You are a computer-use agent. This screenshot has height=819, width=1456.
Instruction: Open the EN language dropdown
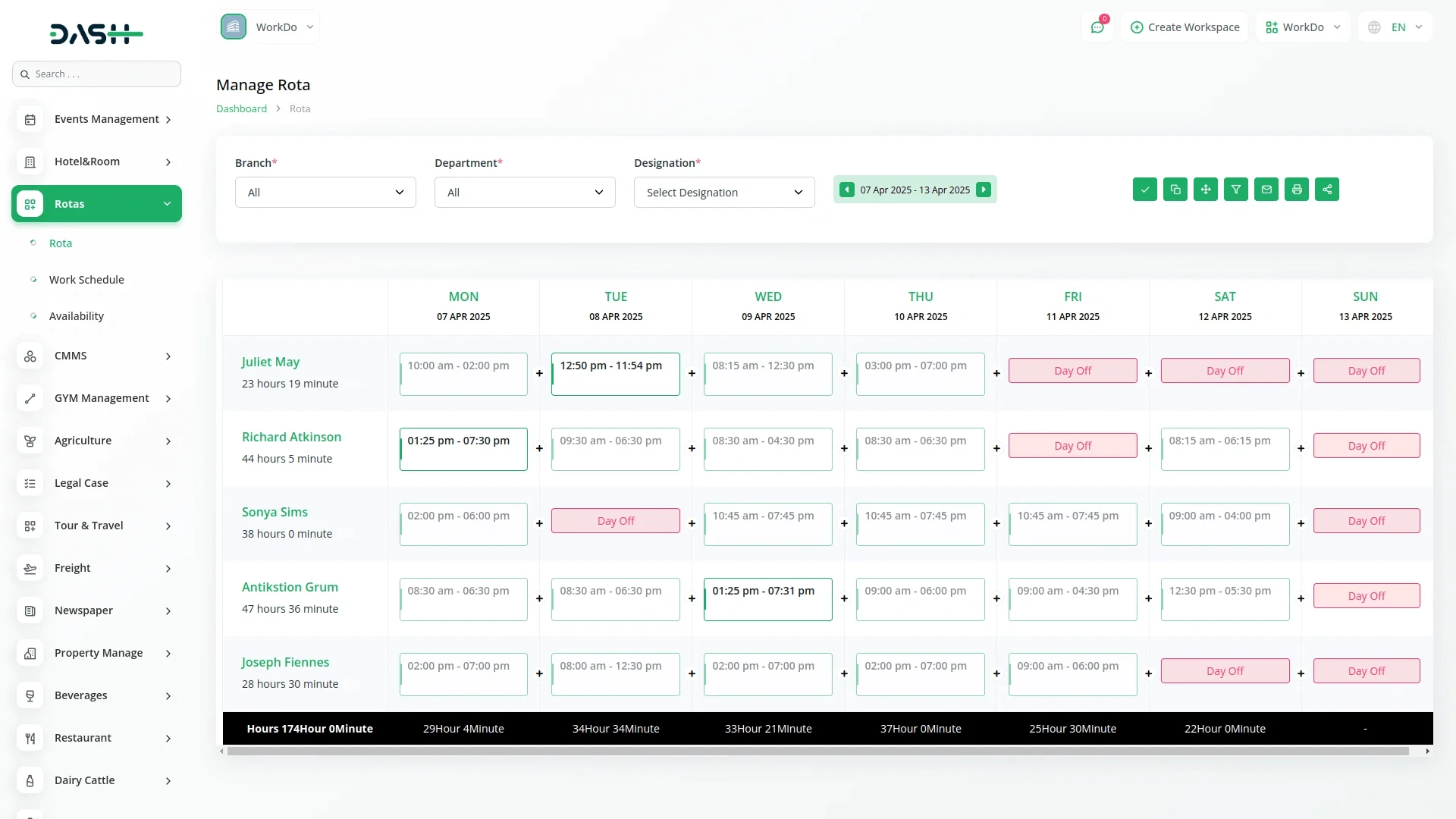tap(1395, 27)
